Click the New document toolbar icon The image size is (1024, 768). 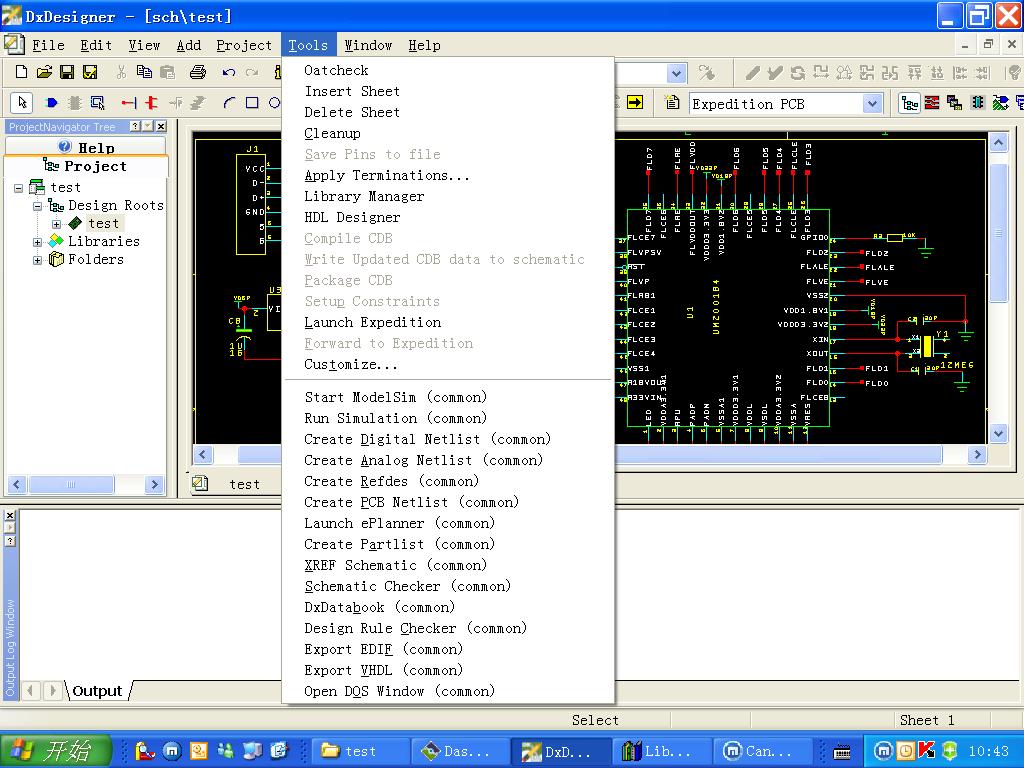pyautogui.click(x=21, y=72)
